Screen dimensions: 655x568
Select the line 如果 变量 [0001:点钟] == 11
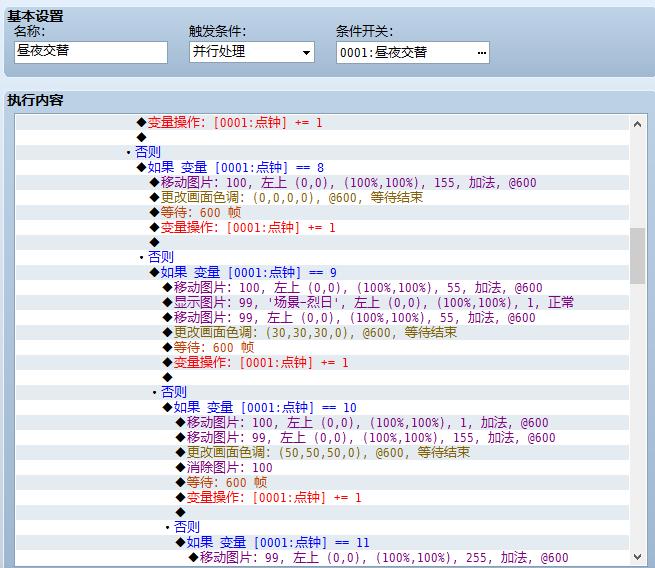pos(322,543)
